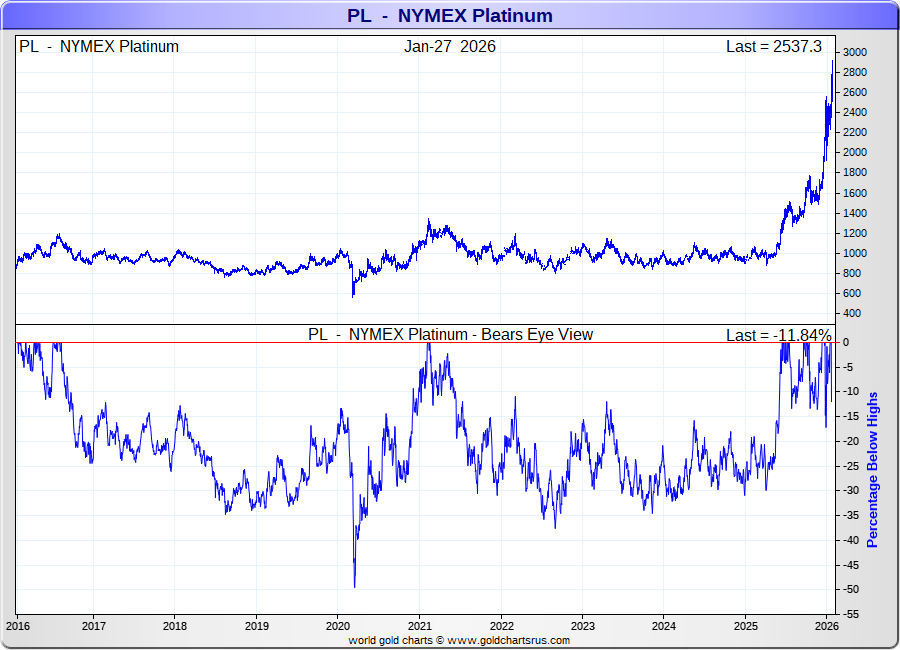
Task: Click the 'Jan-27 2026' date label
Action: (449, 47)
